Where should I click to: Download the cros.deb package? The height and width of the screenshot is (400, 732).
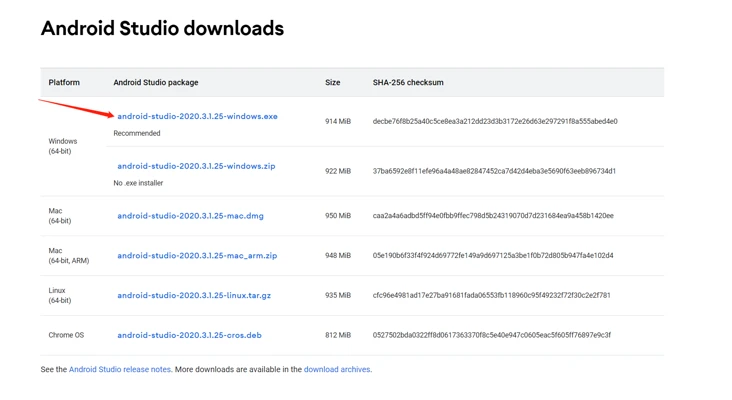[x=189, y=336]
